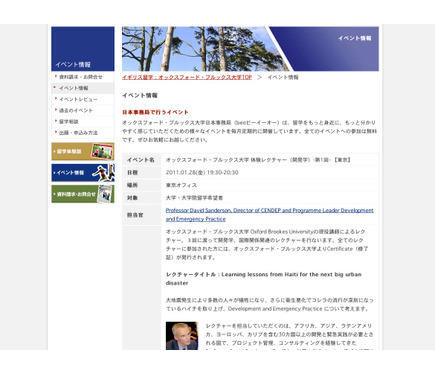Click the 担当官 table header cell
Viewport: 435px width, 375px height.
[142, 215]
